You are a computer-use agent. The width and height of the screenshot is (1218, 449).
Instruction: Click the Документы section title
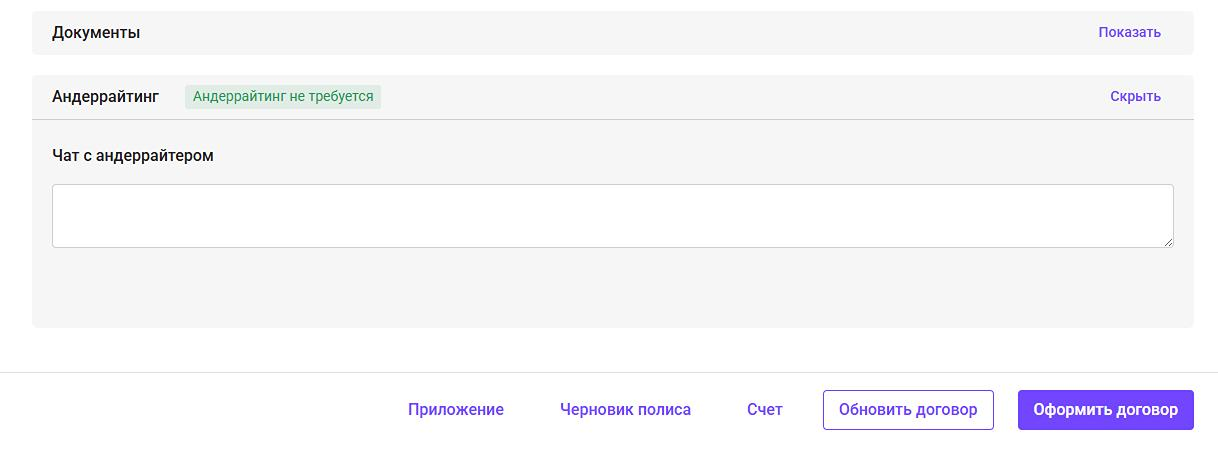96,32
